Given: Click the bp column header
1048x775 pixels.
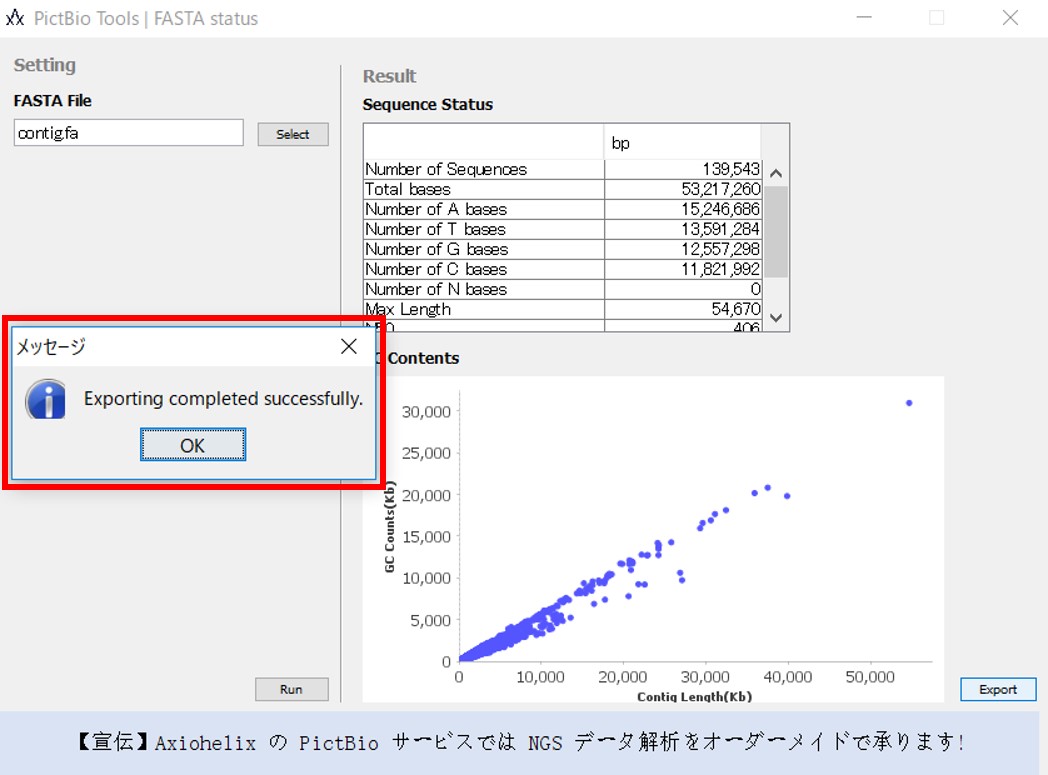Looking at the screenshot, I should [682, 143].
